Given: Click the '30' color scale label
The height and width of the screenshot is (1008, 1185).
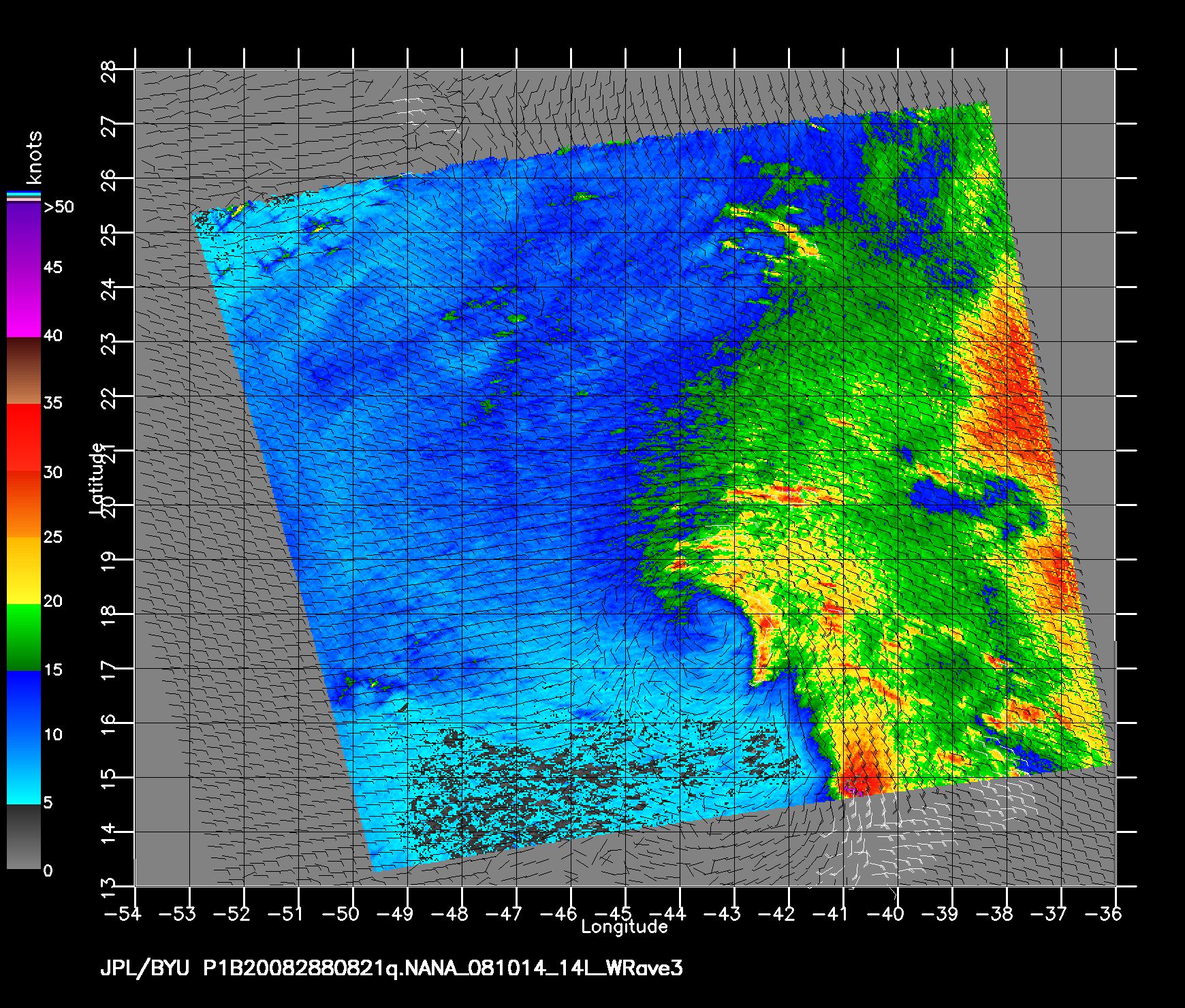Looking at the screenshot, I should [52, 472].
